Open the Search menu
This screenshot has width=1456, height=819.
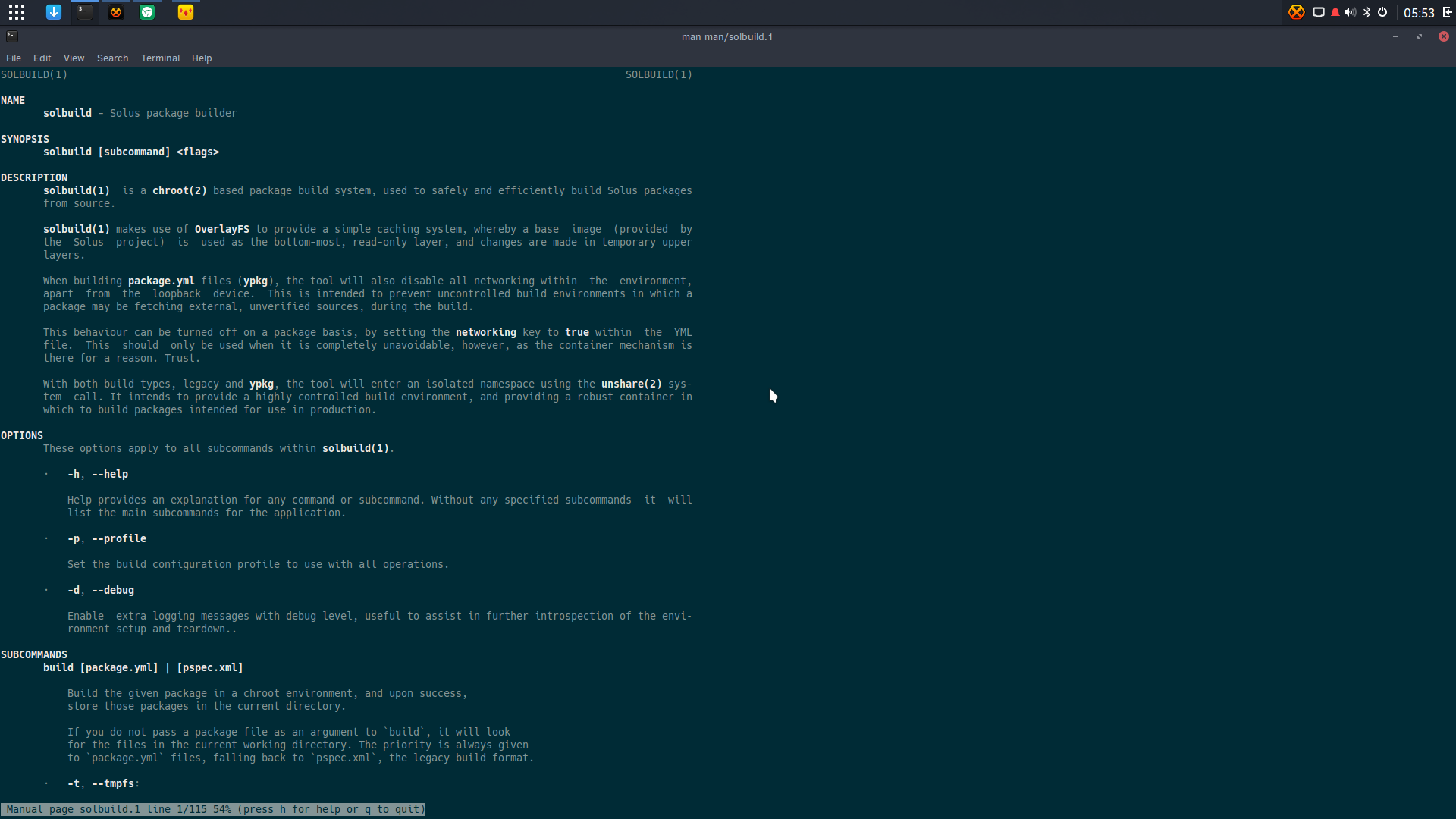(x=113, y=58)
